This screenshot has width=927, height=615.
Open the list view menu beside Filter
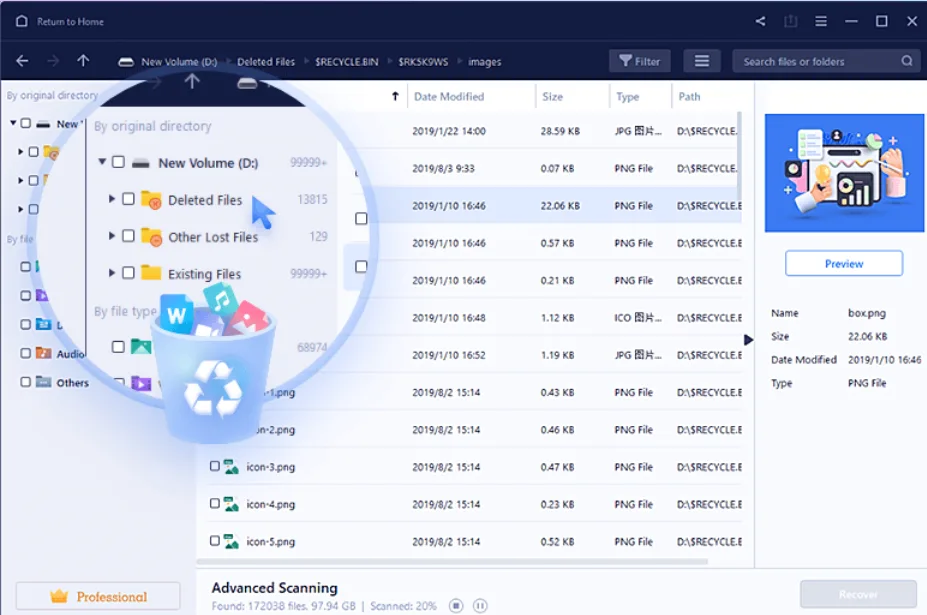tap(701, 60)
